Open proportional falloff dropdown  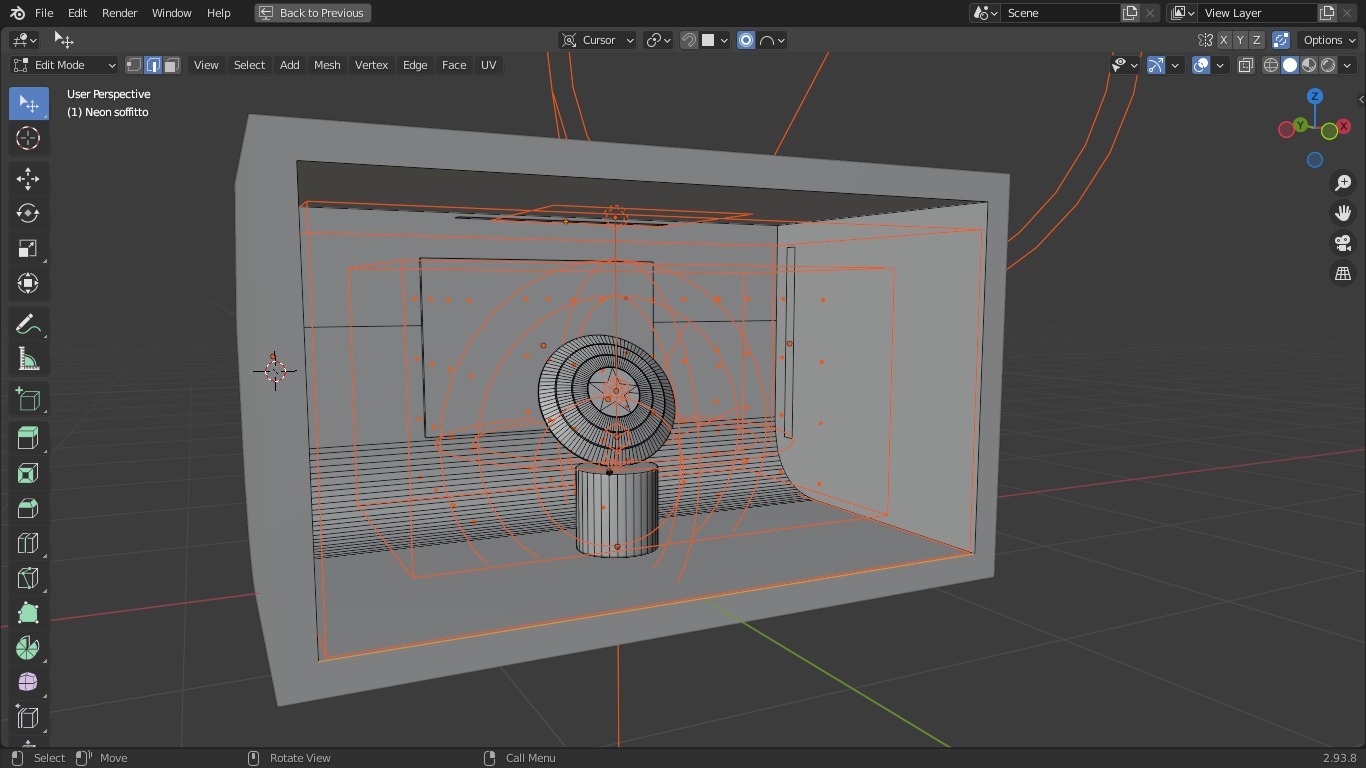click(x=772, y=40)
